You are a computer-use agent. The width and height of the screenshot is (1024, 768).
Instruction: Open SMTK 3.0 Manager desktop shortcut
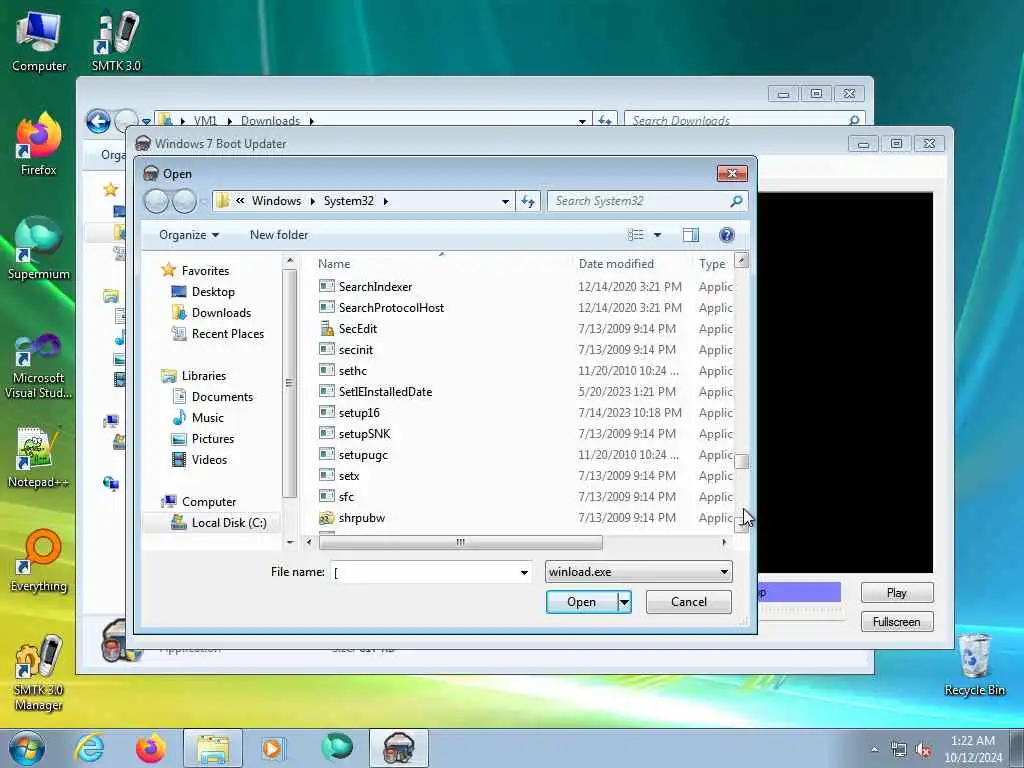39,673
